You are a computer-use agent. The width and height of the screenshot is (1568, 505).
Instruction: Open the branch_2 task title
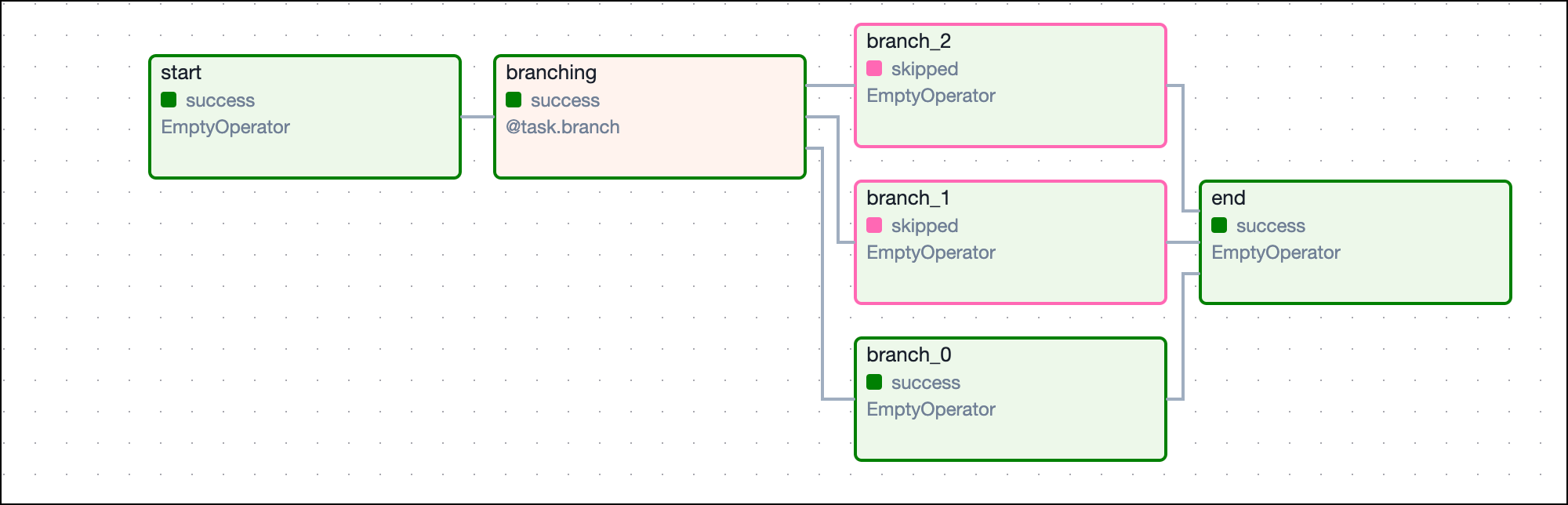tap(909, 42)
